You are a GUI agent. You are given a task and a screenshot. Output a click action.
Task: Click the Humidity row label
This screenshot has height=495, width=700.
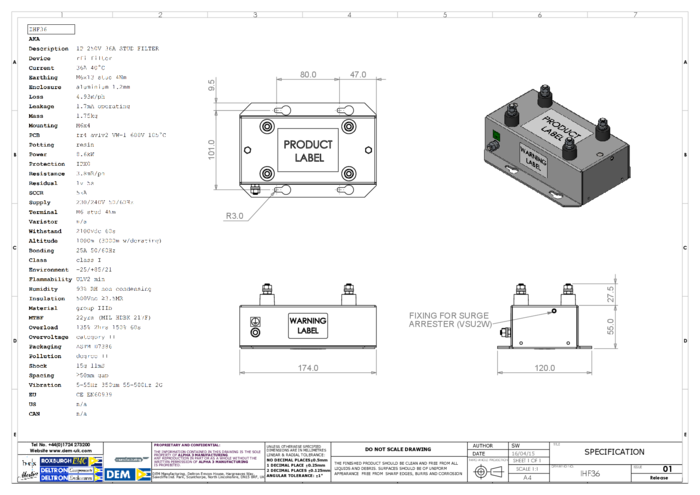pos(43,289)
